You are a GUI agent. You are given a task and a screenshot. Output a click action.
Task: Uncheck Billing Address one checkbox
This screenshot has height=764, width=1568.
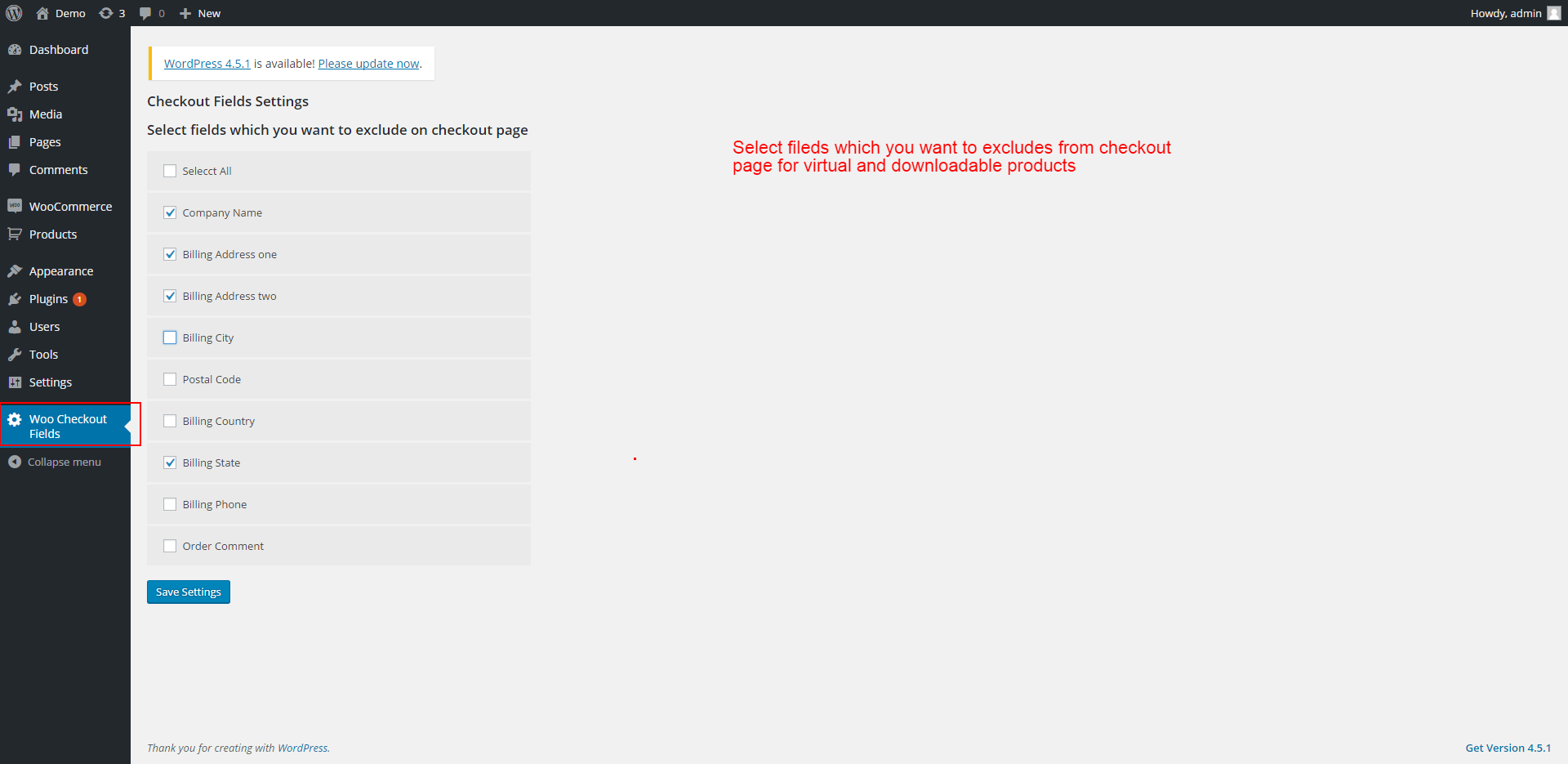pyautogui.click(x=170, y=254)
